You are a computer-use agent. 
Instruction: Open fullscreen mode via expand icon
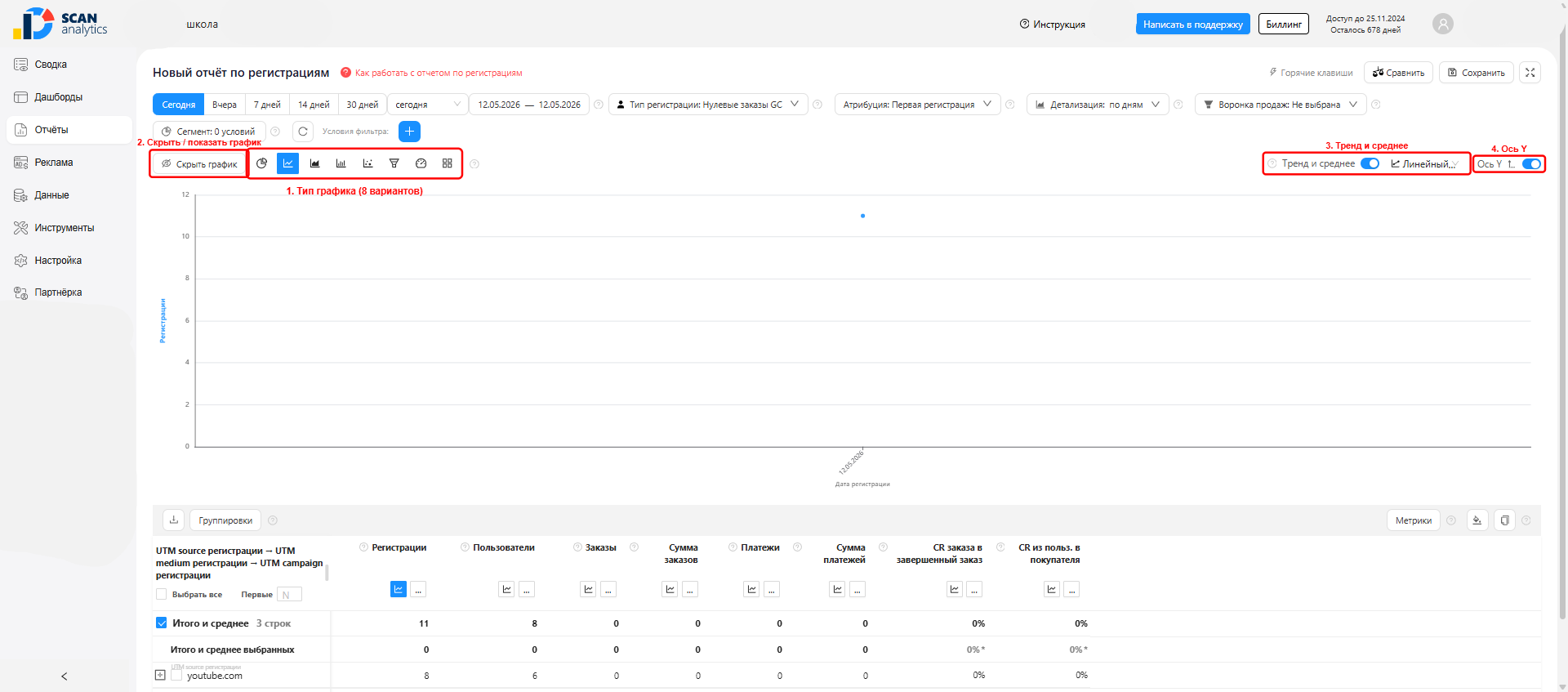(x=1530, y=73)
